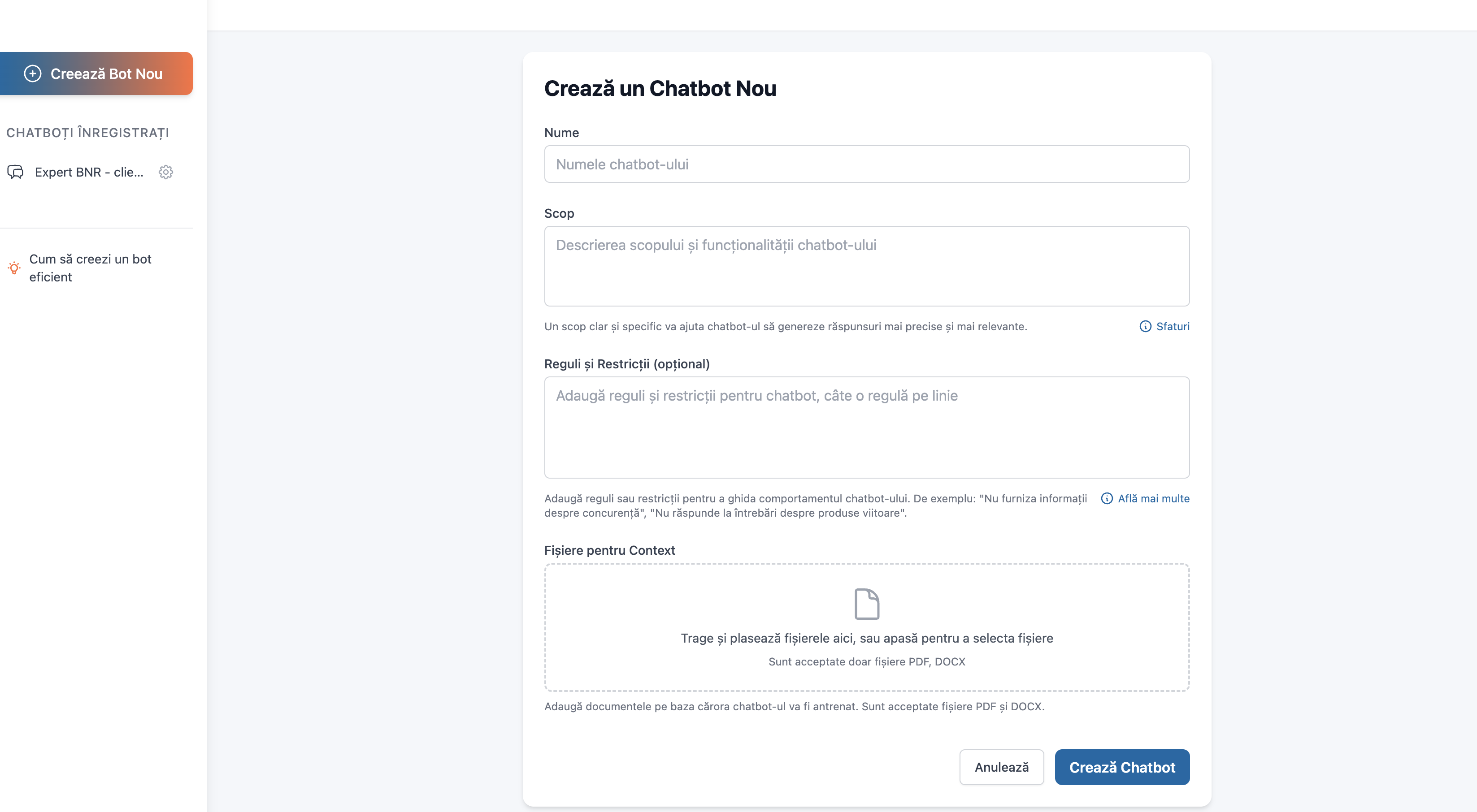Focus the Nume chatbot input field
The width and height of the screenshot is (1477, 812).
866,164
